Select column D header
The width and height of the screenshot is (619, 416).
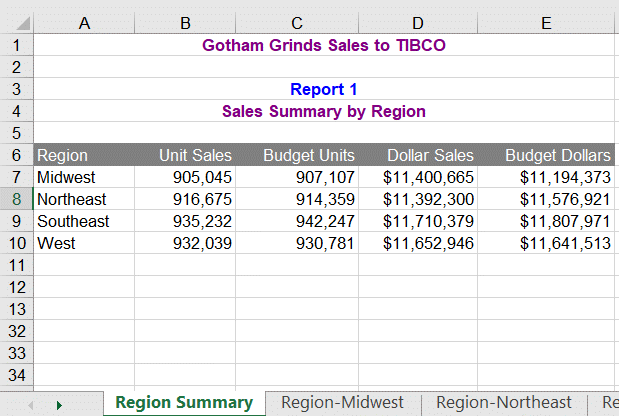pyautogui.click(x=416, y=23)
